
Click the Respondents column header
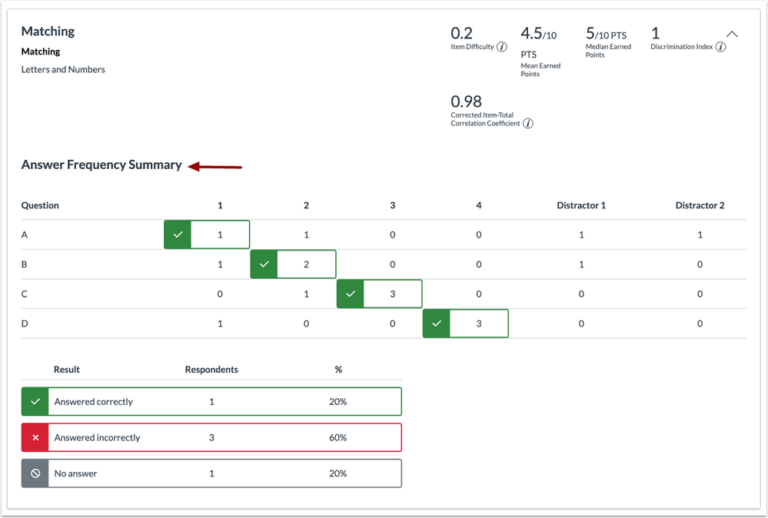[212, 370]
